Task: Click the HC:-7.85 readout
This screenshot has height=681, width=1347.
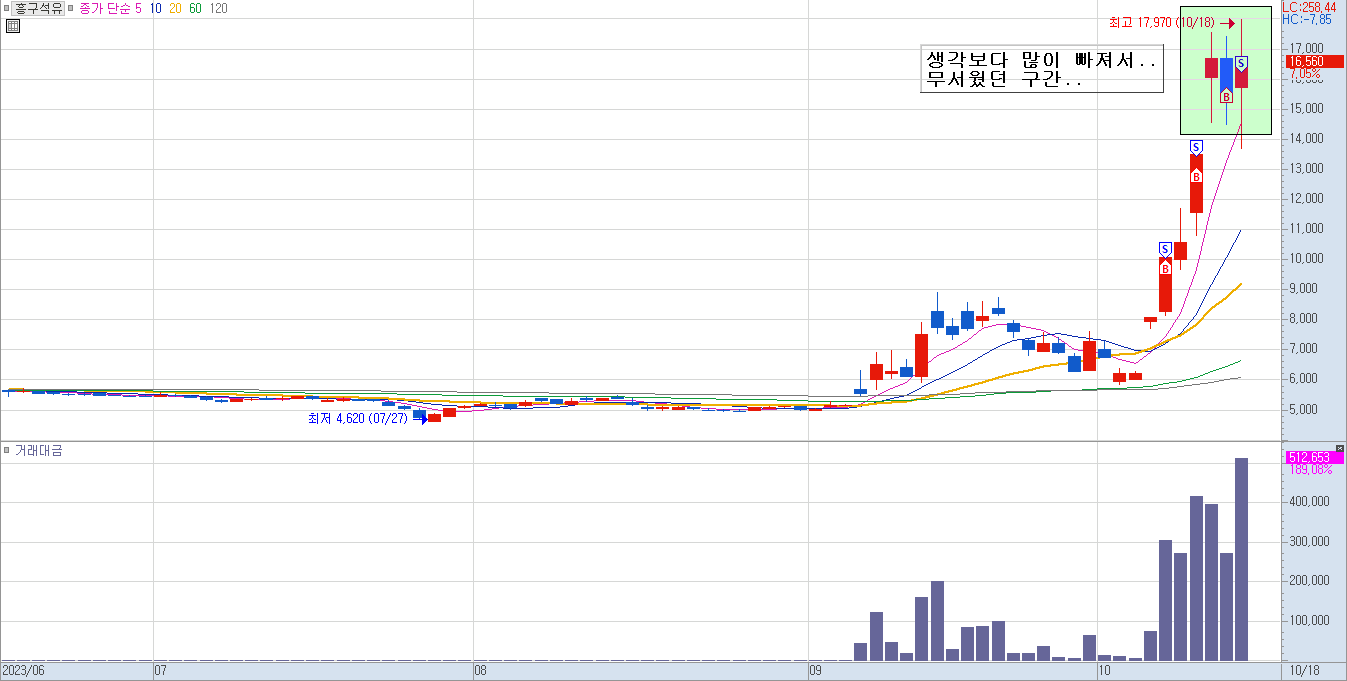Action: coord(1306,19)
